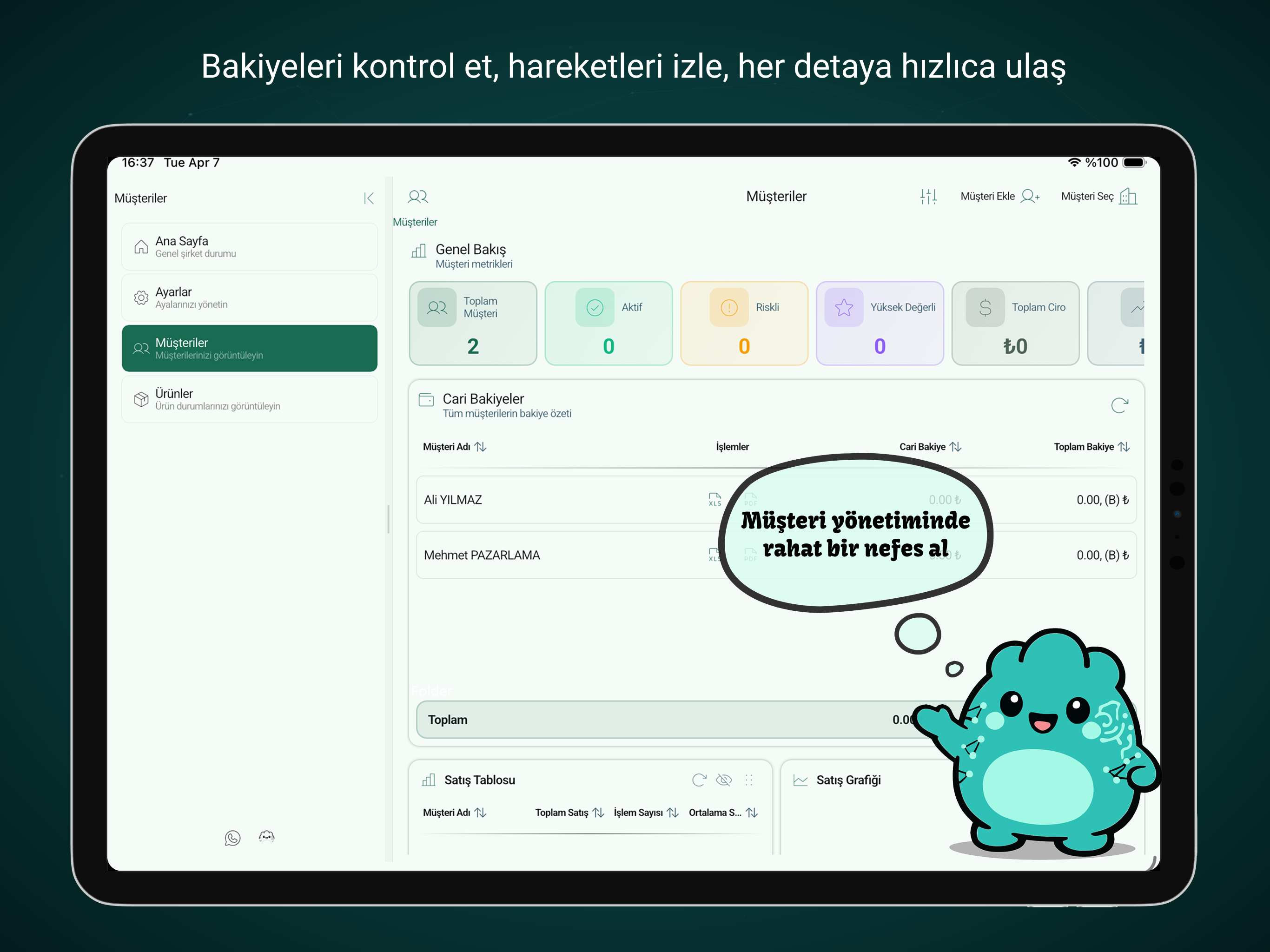Select the Aktif metric card
Viewport: 1270px width, 952px height.
pos(609,323)
